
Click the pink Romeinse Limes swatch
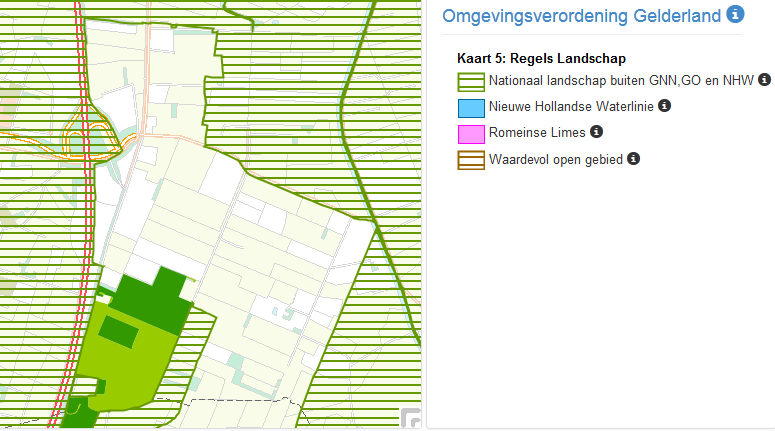pos(471,134)
